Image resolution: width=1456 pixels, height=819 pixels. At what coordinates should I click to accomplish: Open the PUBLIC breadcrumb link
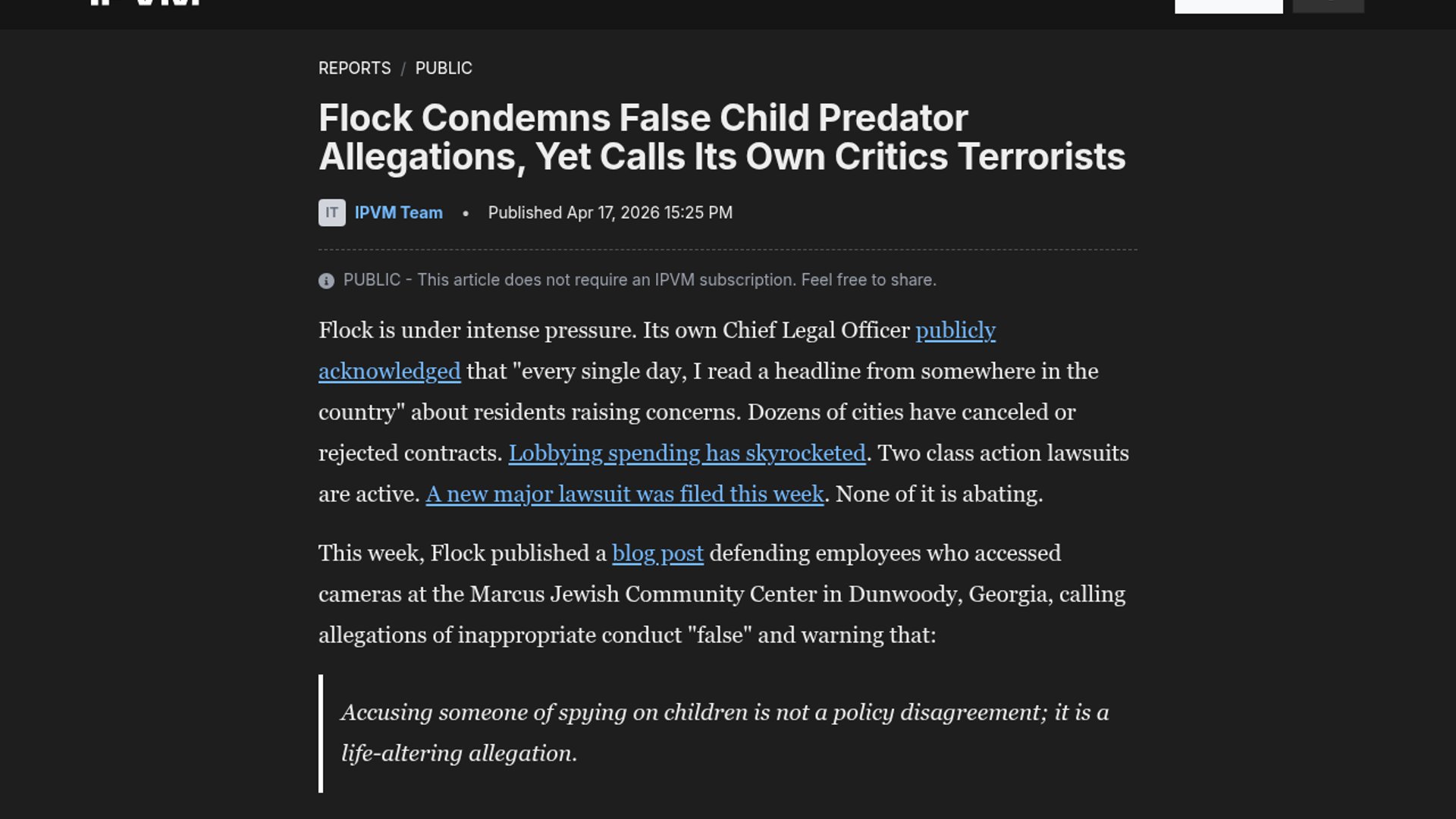[x=444, y=68]
